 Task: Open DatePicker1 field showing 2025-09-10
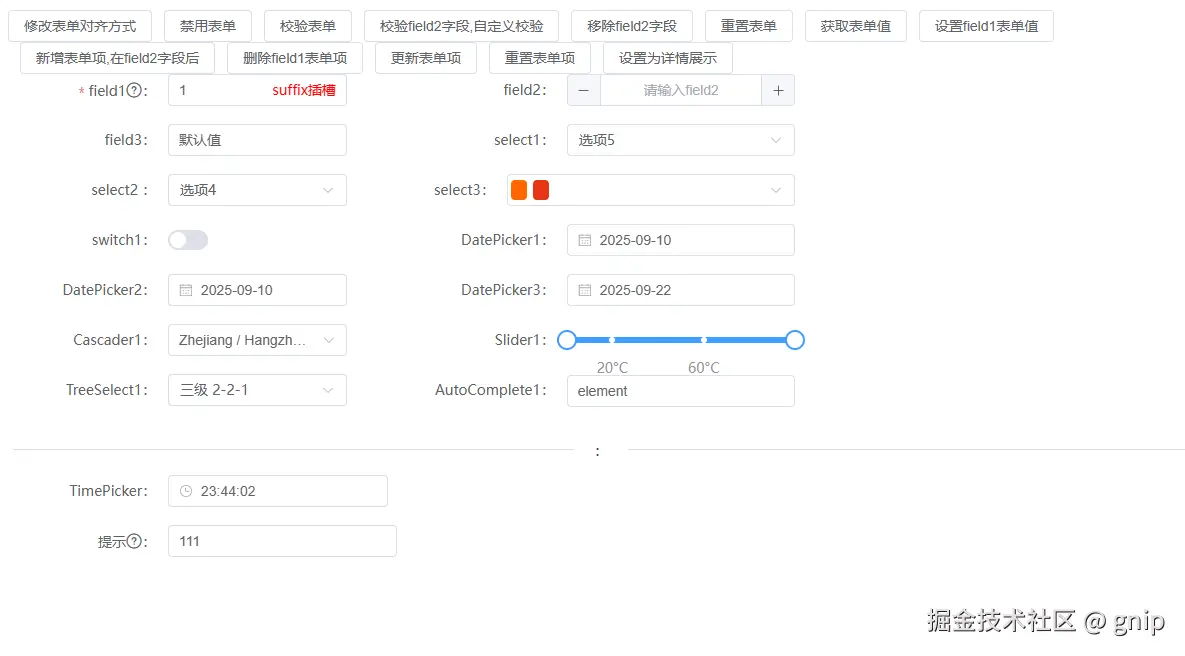point(680,240)
